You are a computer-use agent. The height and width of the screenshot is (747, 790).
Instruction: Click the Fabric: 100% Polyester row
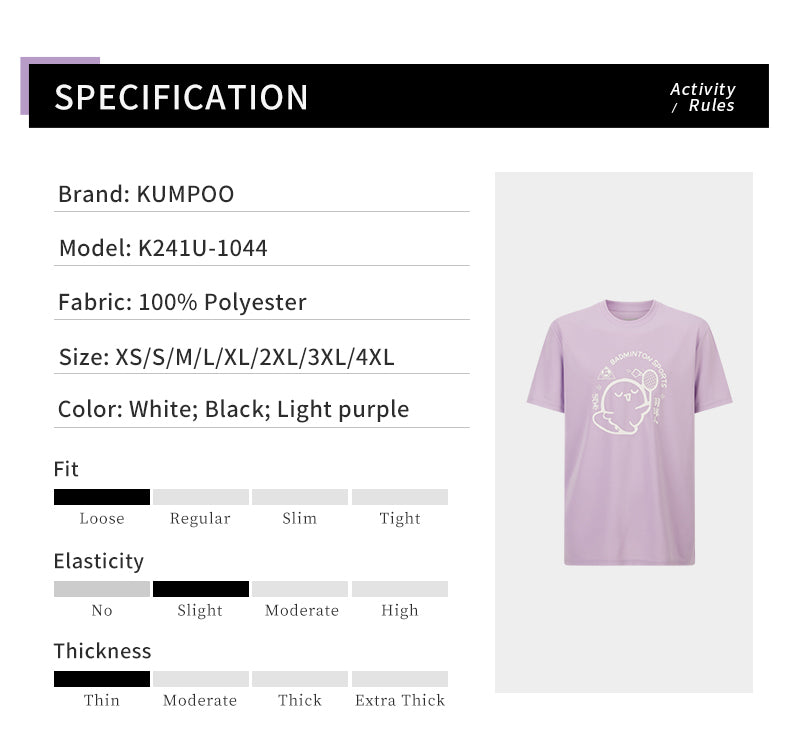(x=182, y=302)
